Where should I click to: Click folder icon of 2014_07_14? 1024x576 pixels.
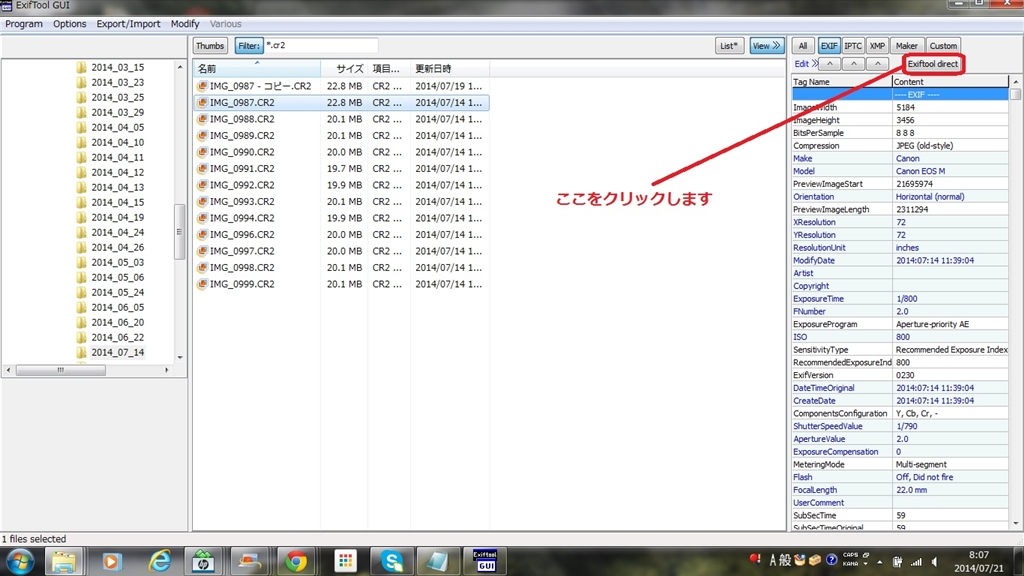[82, 353]
